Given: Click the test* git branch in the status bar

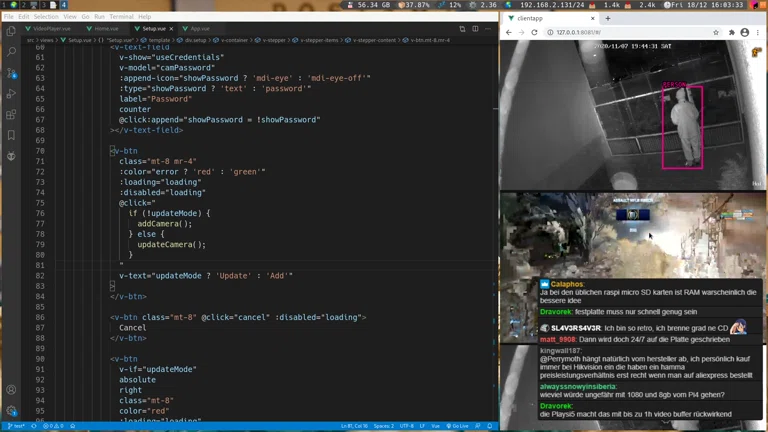Looking at the screenshot, I should [16, 426].
